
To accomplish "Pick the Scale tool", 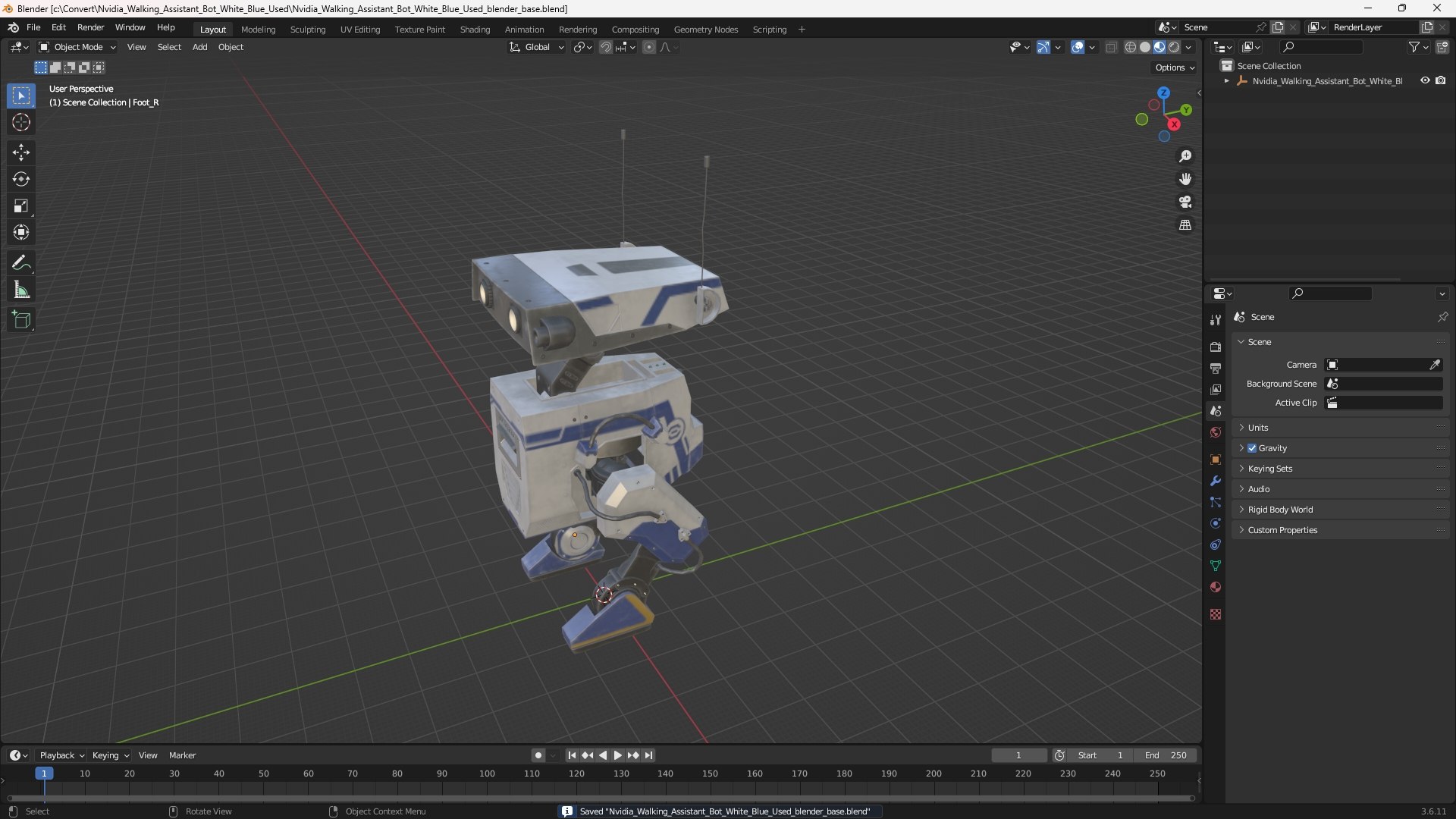I will [x=21, y=206].
